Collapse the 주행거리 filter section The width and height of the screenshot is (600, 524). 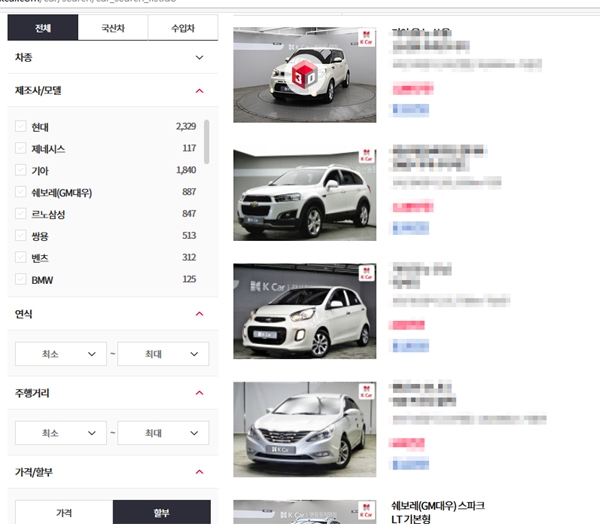[199, 393]
